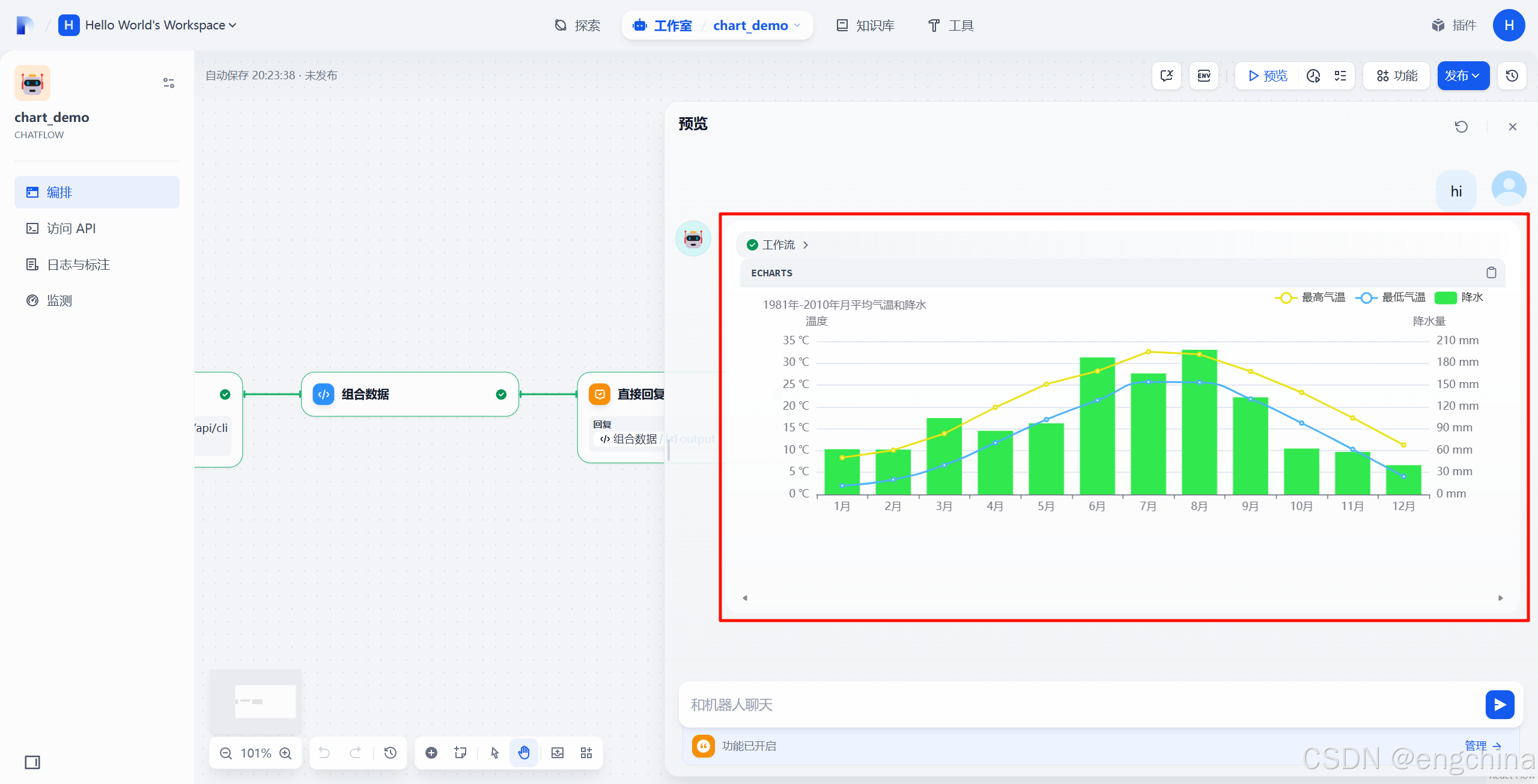Expand the 工作流 process details

tap(779, 245)
